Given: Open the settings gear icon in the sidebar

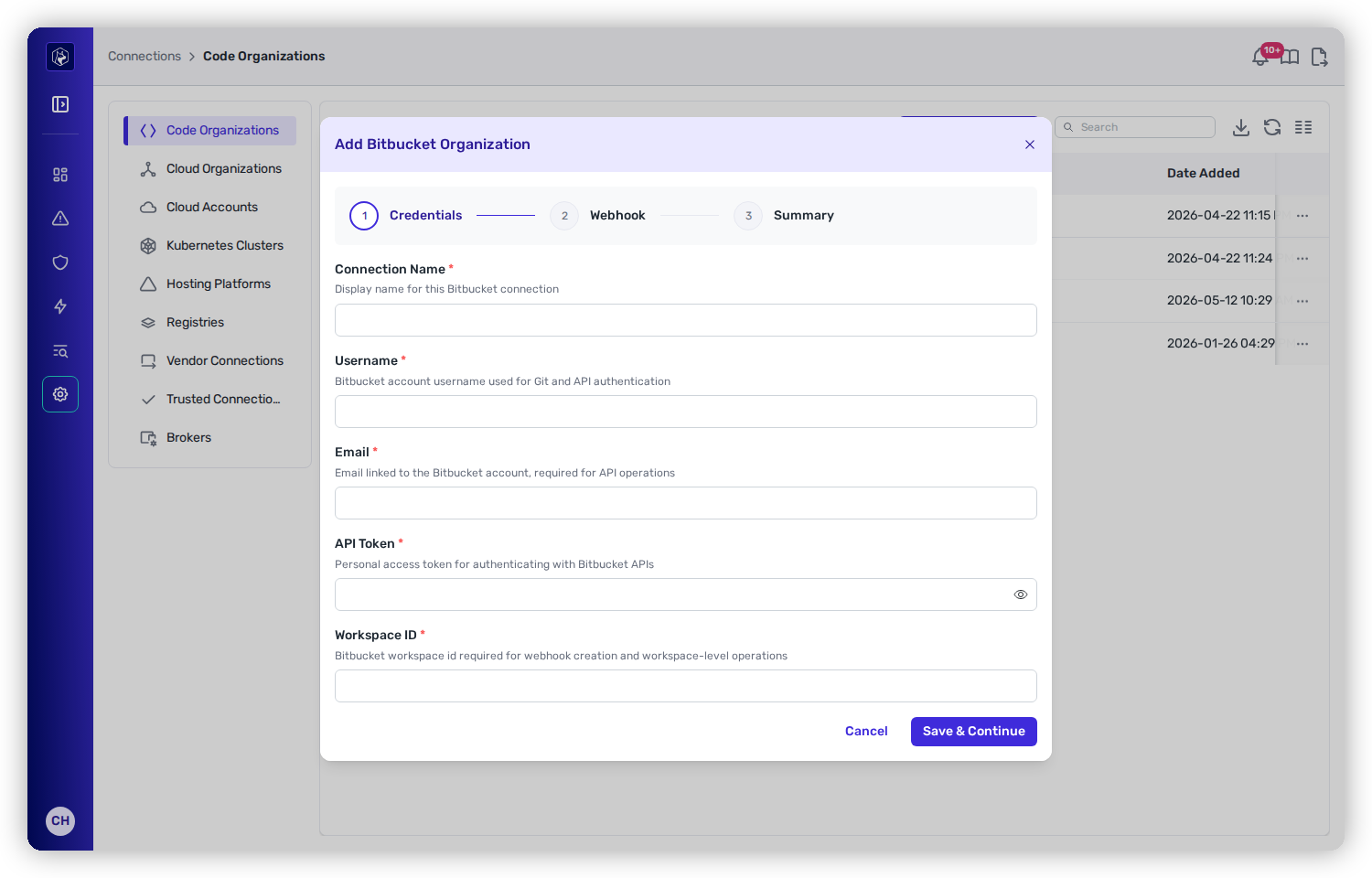Looking at the screenshot, I should point(60,394).
